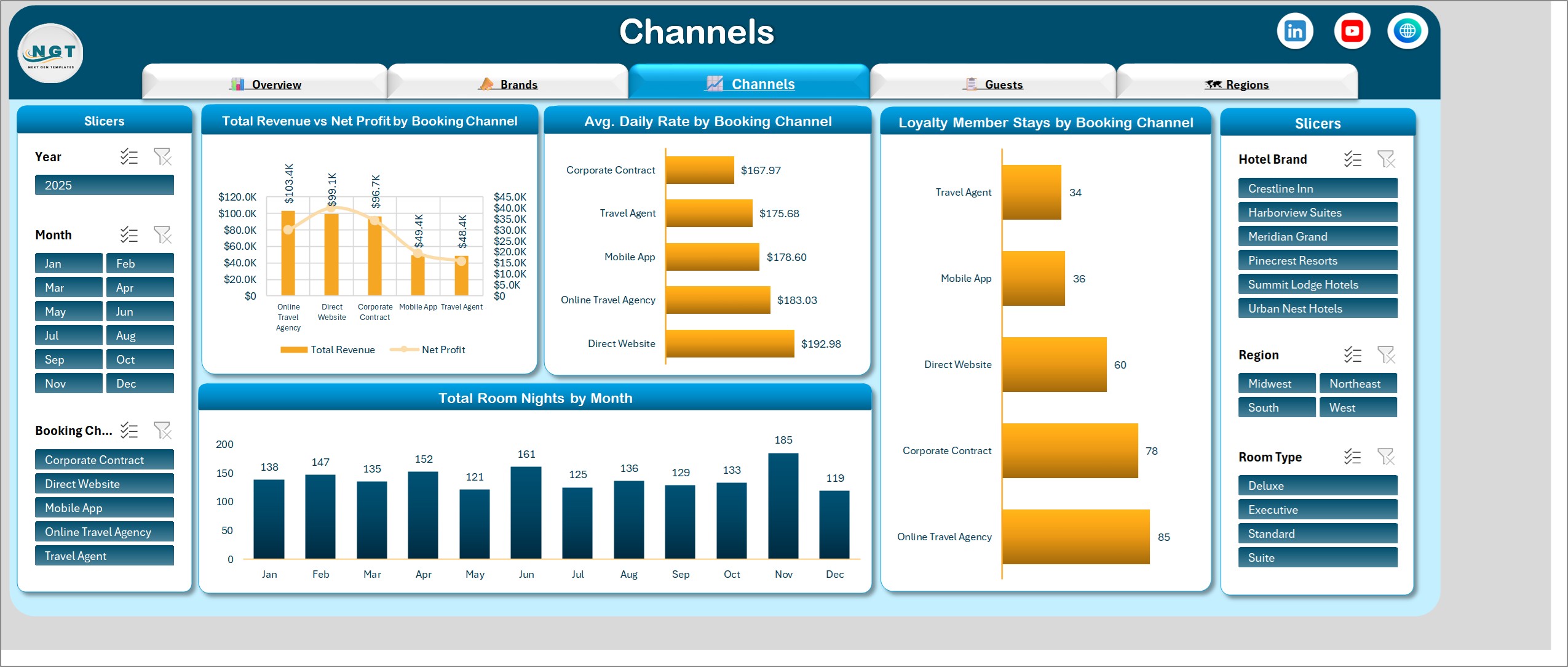The height and width of the screenshot is (667, 1568).
Task: Choose Urban Nest Hotels brand
Action: click(x=1318, y=308)
